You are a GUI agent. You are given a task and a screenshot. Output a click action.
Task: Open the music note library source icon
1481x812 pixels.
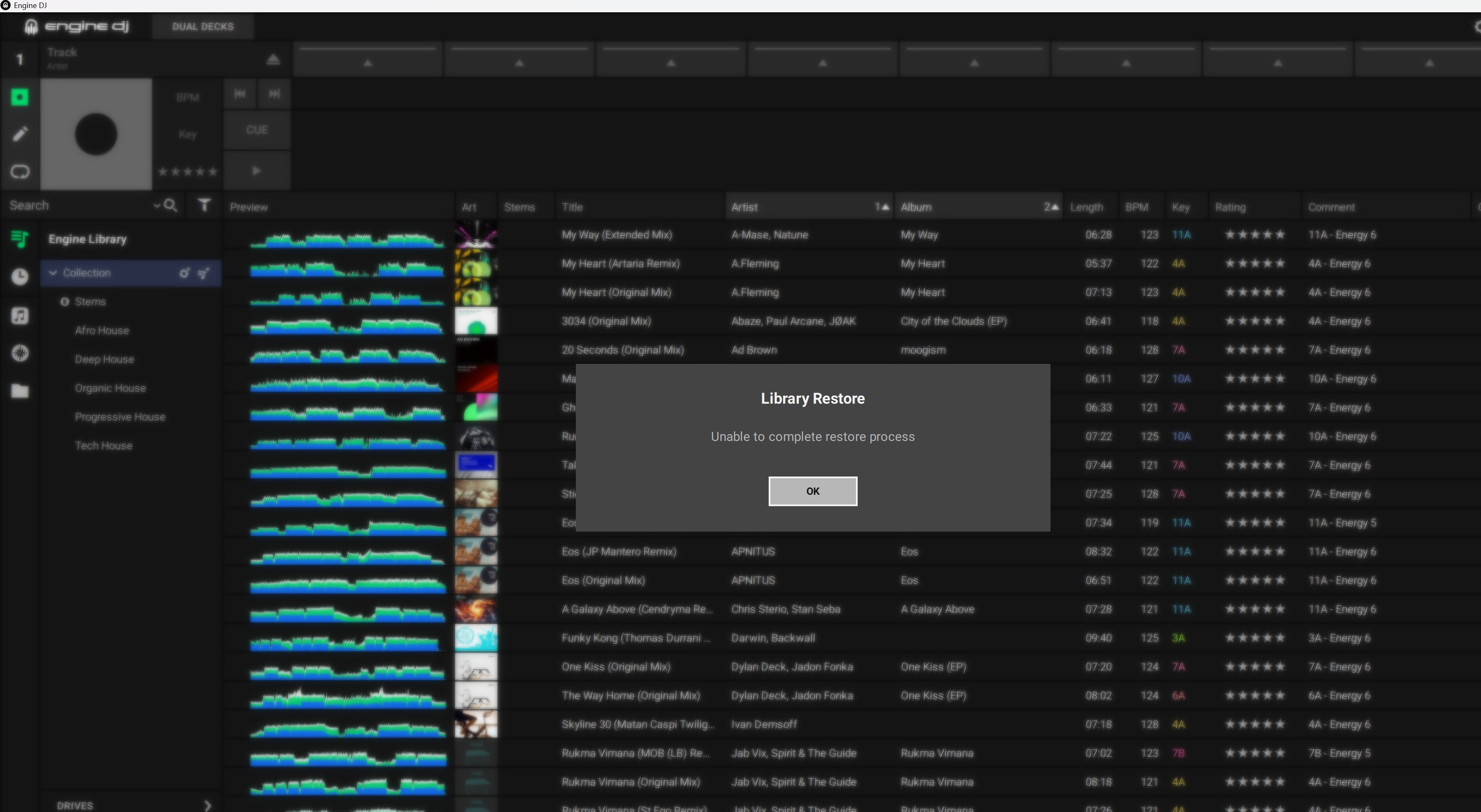click(x=19, y=316)
